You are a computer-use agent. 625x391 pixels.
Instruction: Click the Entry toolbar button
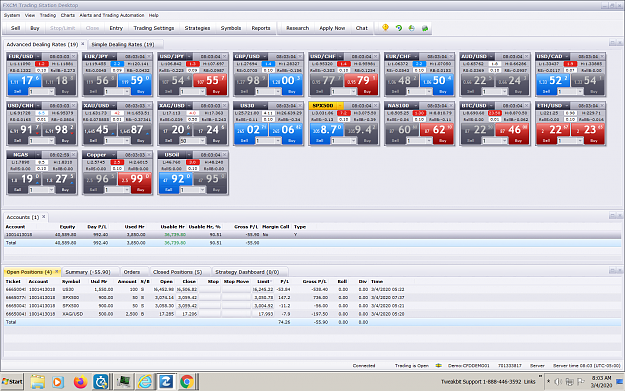click(x=116, y=28)
